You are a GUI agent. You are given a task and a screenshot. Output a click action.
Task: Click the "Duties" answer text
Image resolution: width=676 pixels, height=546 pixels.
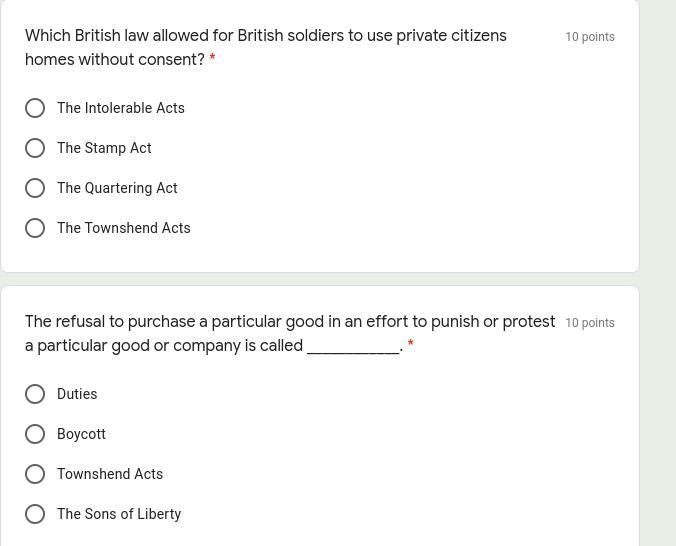(77, 394)
